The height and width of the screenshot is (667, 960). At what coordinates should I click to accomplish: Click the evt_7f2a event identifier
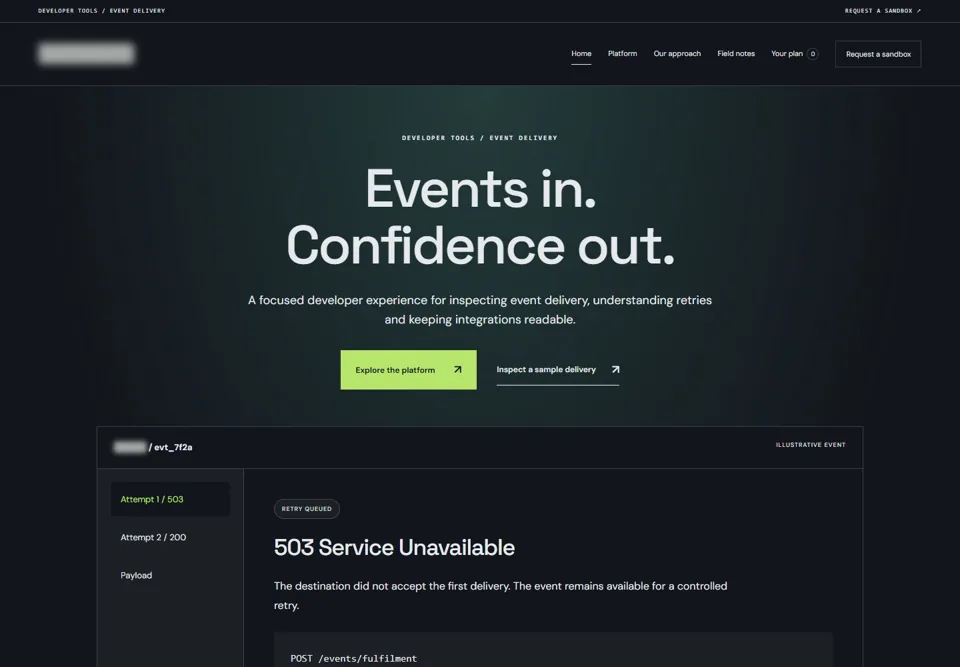[173, 447]
